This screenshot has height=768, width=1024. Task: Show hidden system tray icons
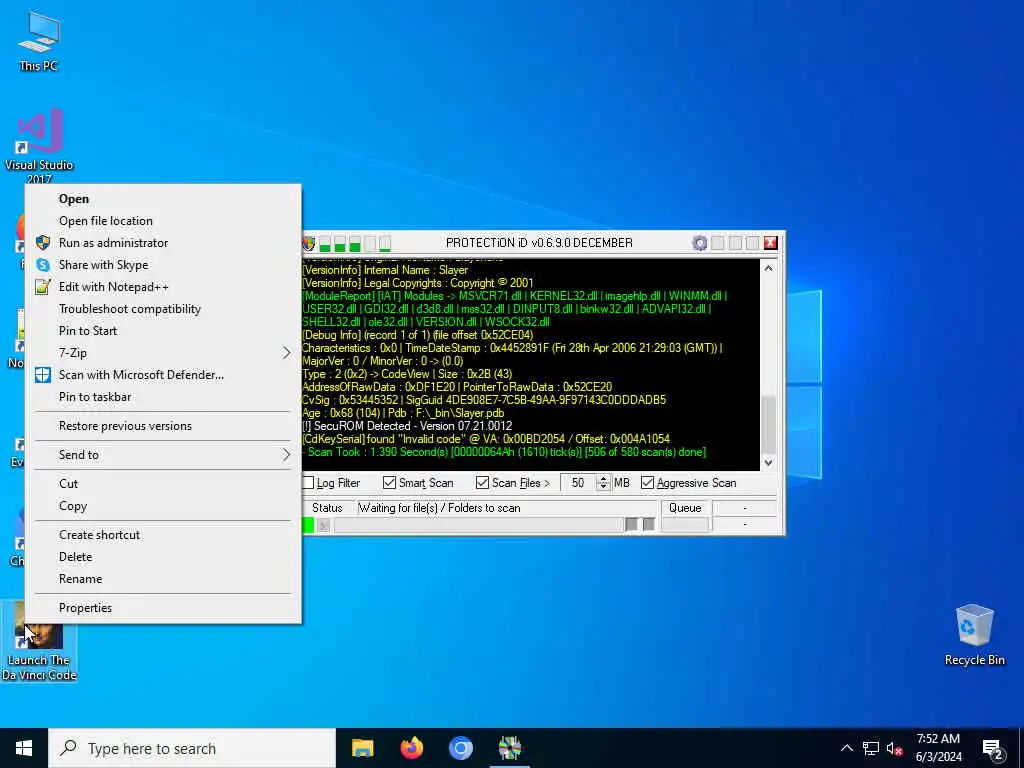click(846, 748)
